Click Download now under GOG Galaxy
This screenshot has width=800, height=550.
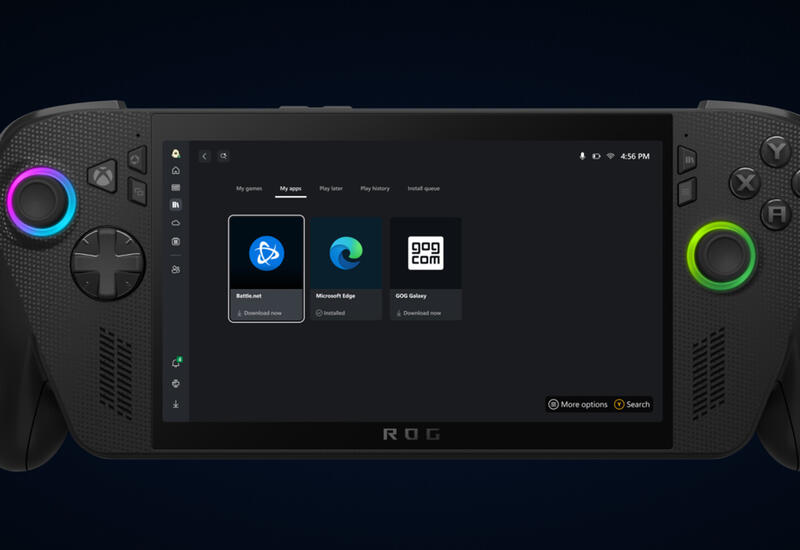click(419, 313)
